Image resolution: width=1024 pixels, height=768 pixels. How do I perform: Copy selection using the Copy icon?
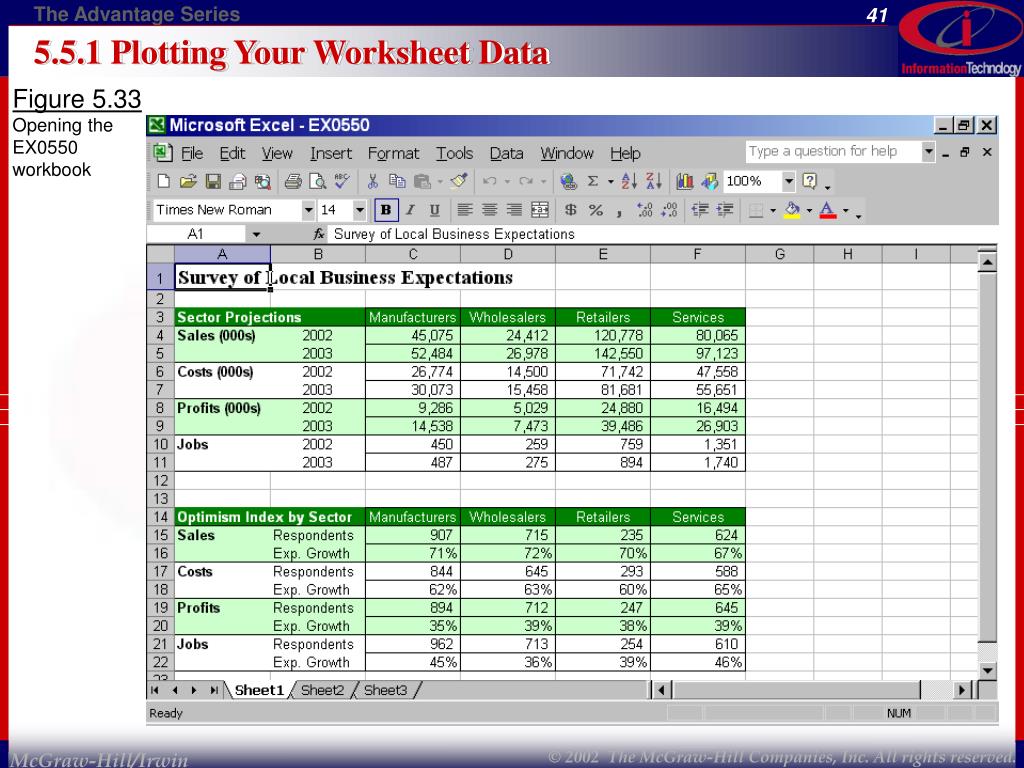coord(397,182)
